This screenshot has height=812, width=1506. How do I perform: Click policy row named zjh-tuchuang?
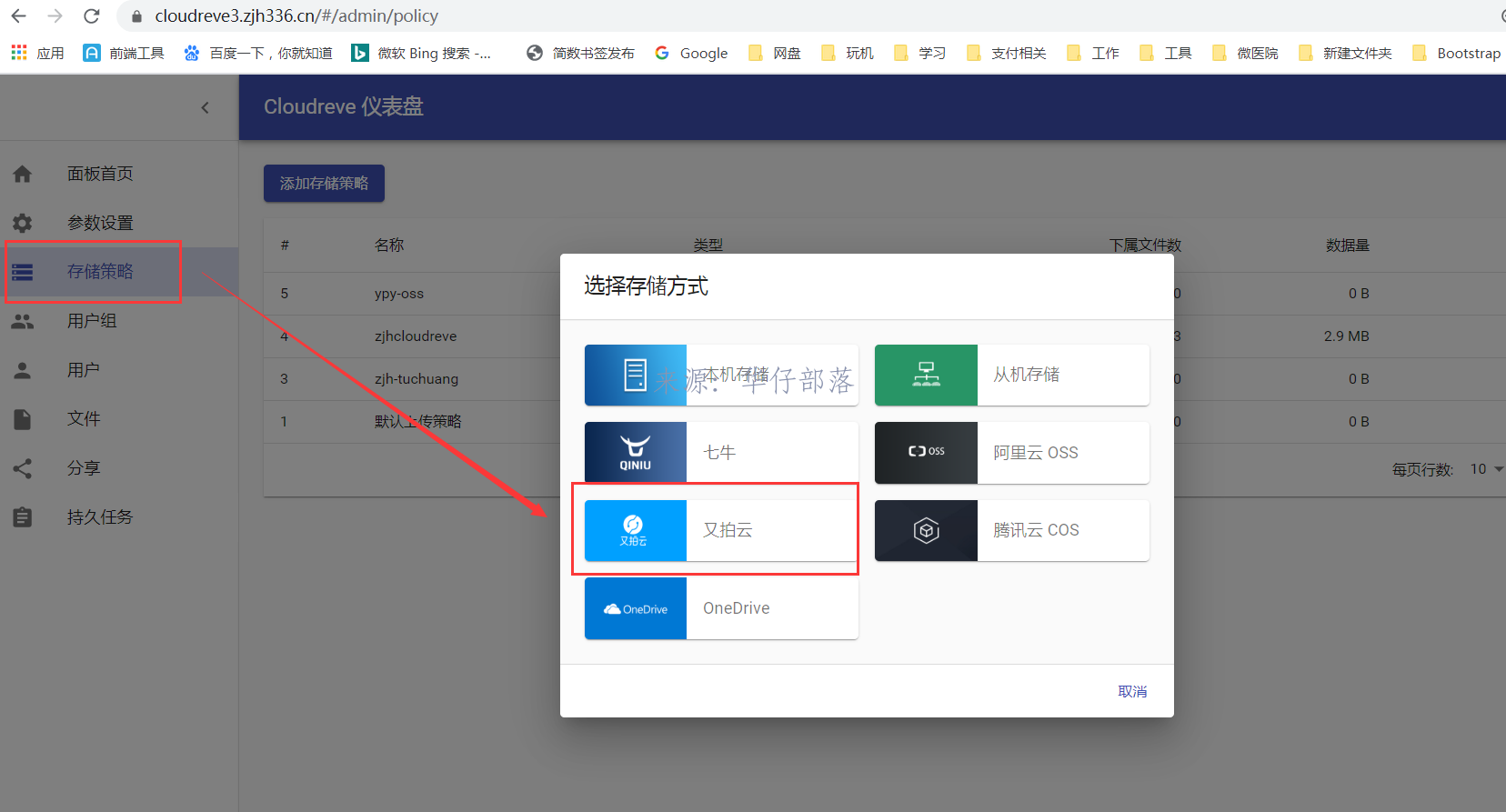(417, 379)
